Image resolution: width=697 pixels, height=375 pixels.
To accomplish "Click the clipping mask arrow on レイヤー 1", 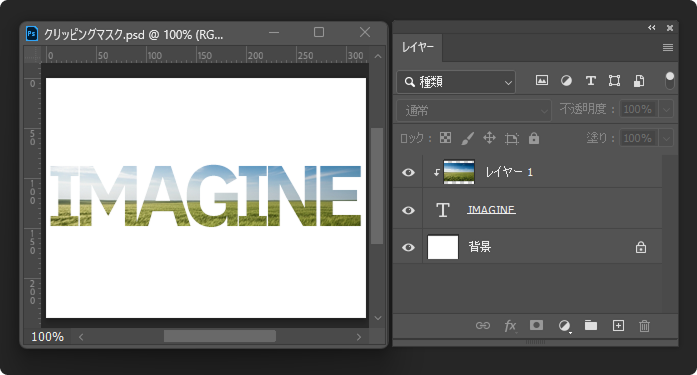I will tap(437, 172).
